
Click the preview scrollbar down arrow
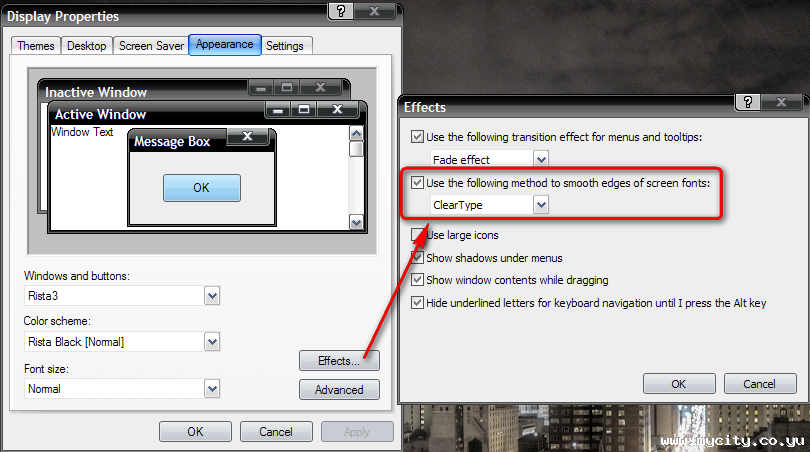click(x=356, y=223)
